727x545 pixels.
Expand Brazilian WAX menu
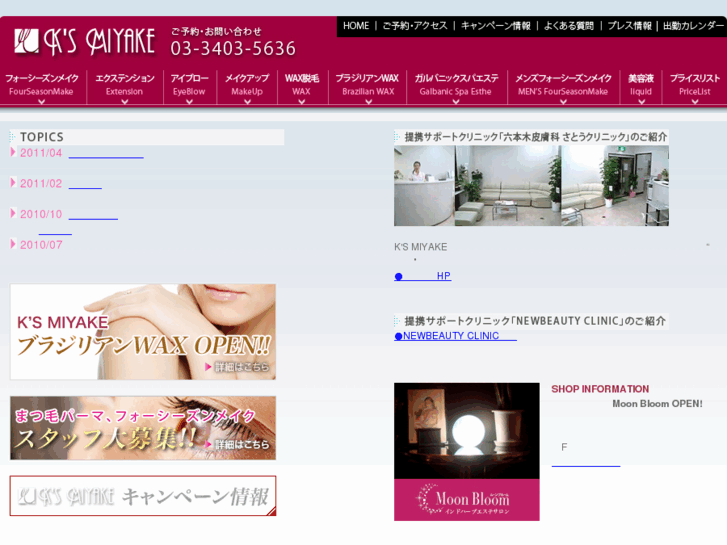click(x=367, y=87)
